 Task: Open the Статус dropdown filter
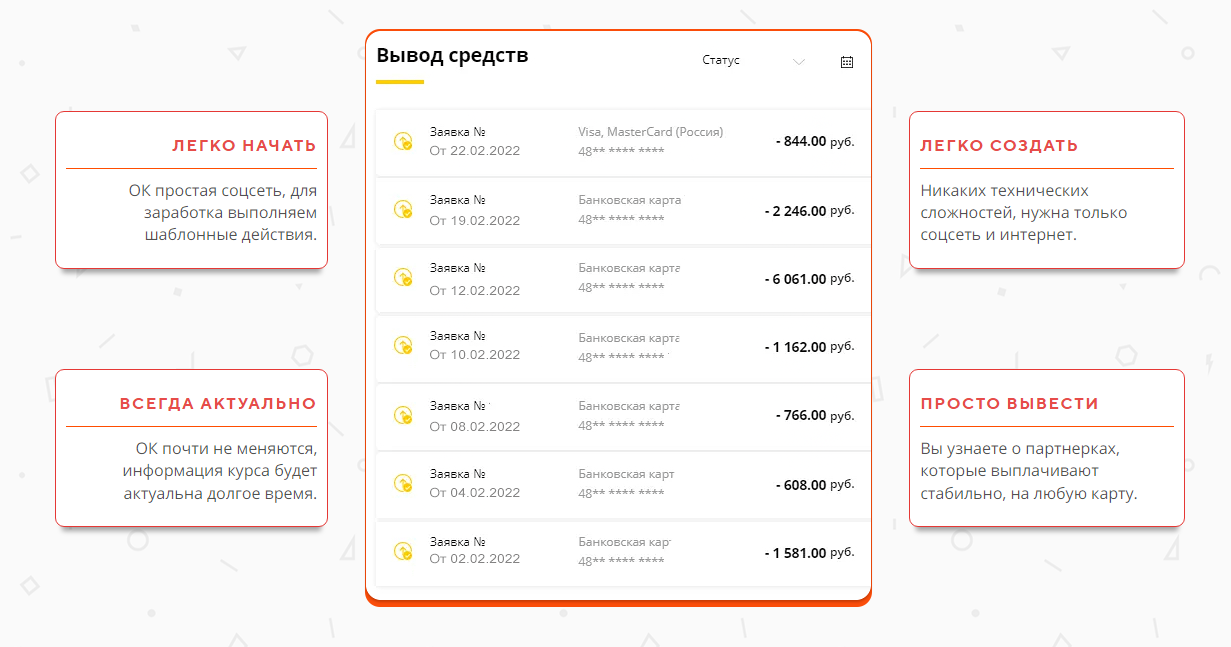(x=723, y=60)
